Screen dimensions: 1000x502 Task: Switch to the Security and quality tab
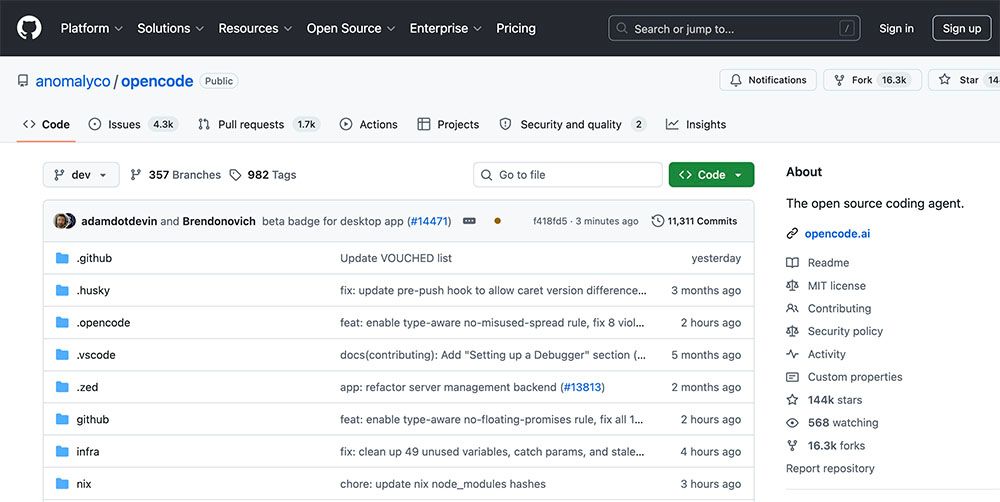pos(572,124)
